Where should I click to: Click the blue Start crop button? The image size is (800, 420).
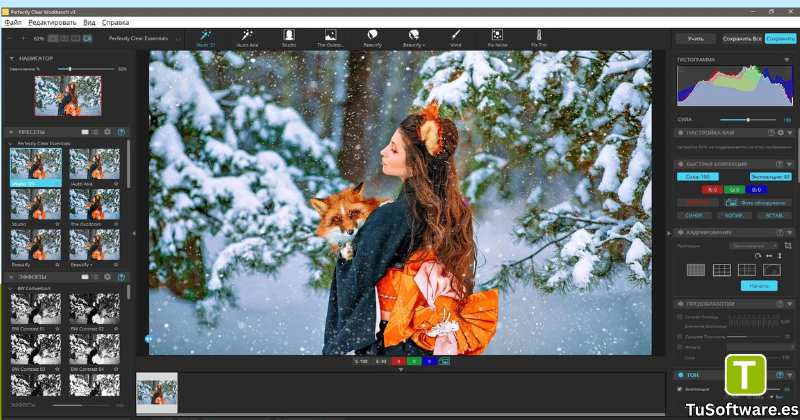759,286
